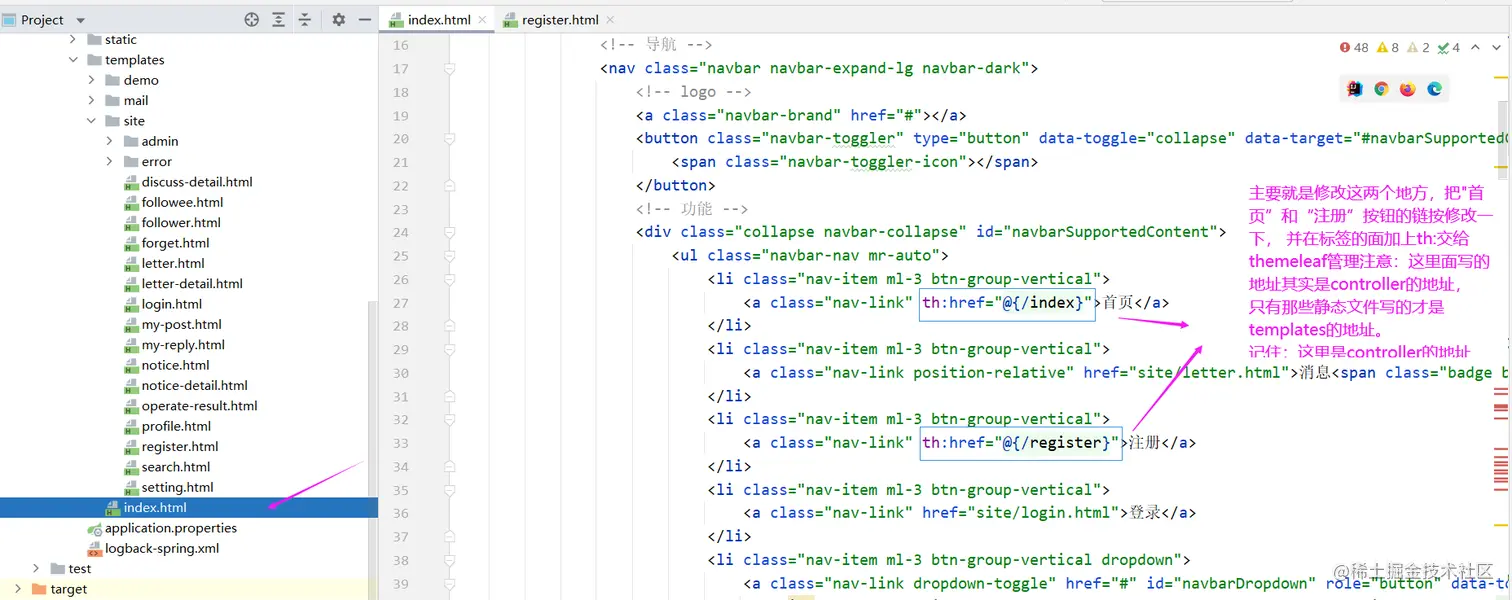
Task: Open page in Chrome browser icon
Action: [1381, 89]
